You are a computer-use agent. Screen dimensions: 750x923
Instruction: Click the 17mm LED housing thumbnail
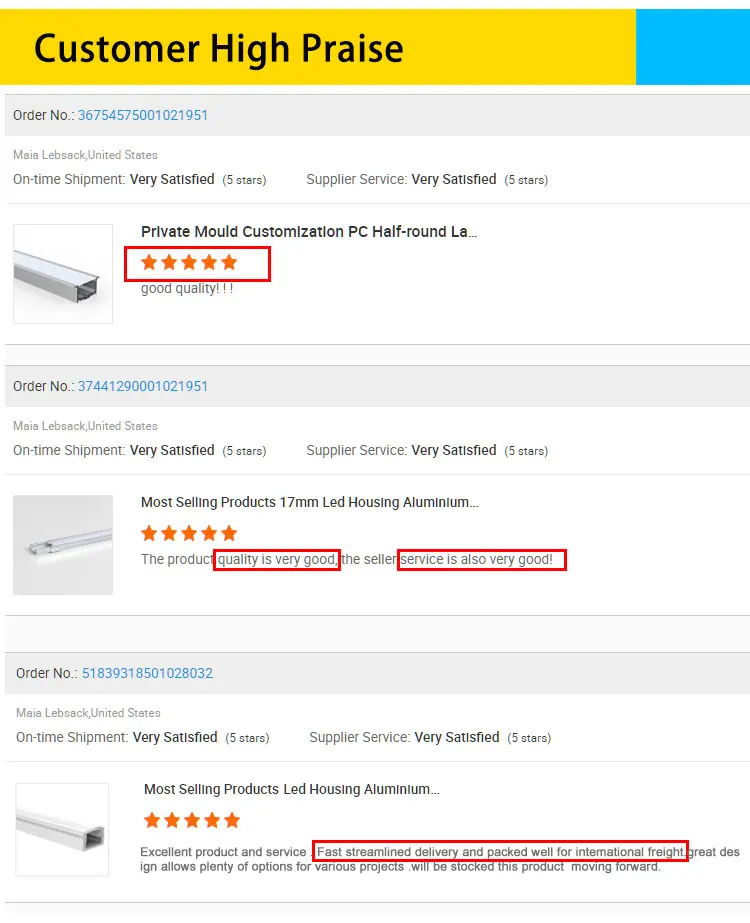(x=63, y=545)
